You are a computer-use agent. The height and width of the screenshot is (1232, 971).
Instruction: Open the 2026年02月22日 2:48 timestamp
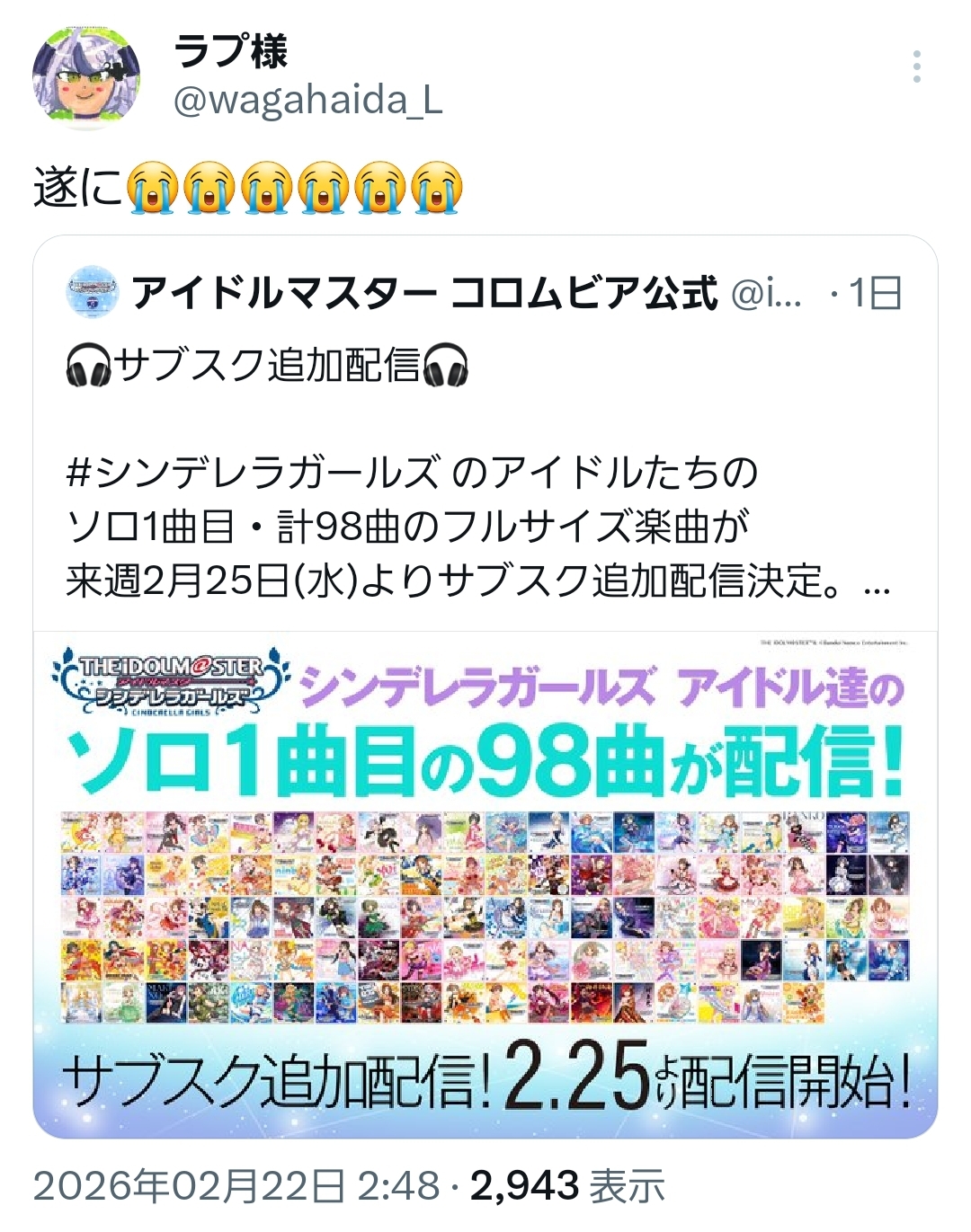pos(236,1186)
